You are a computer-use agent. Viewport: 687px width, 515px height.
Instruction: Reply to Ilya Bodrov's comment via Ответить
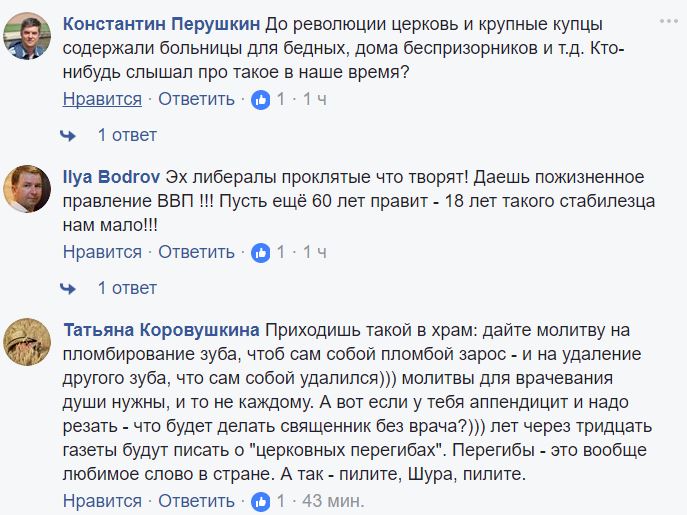click(x=196, y=252)
